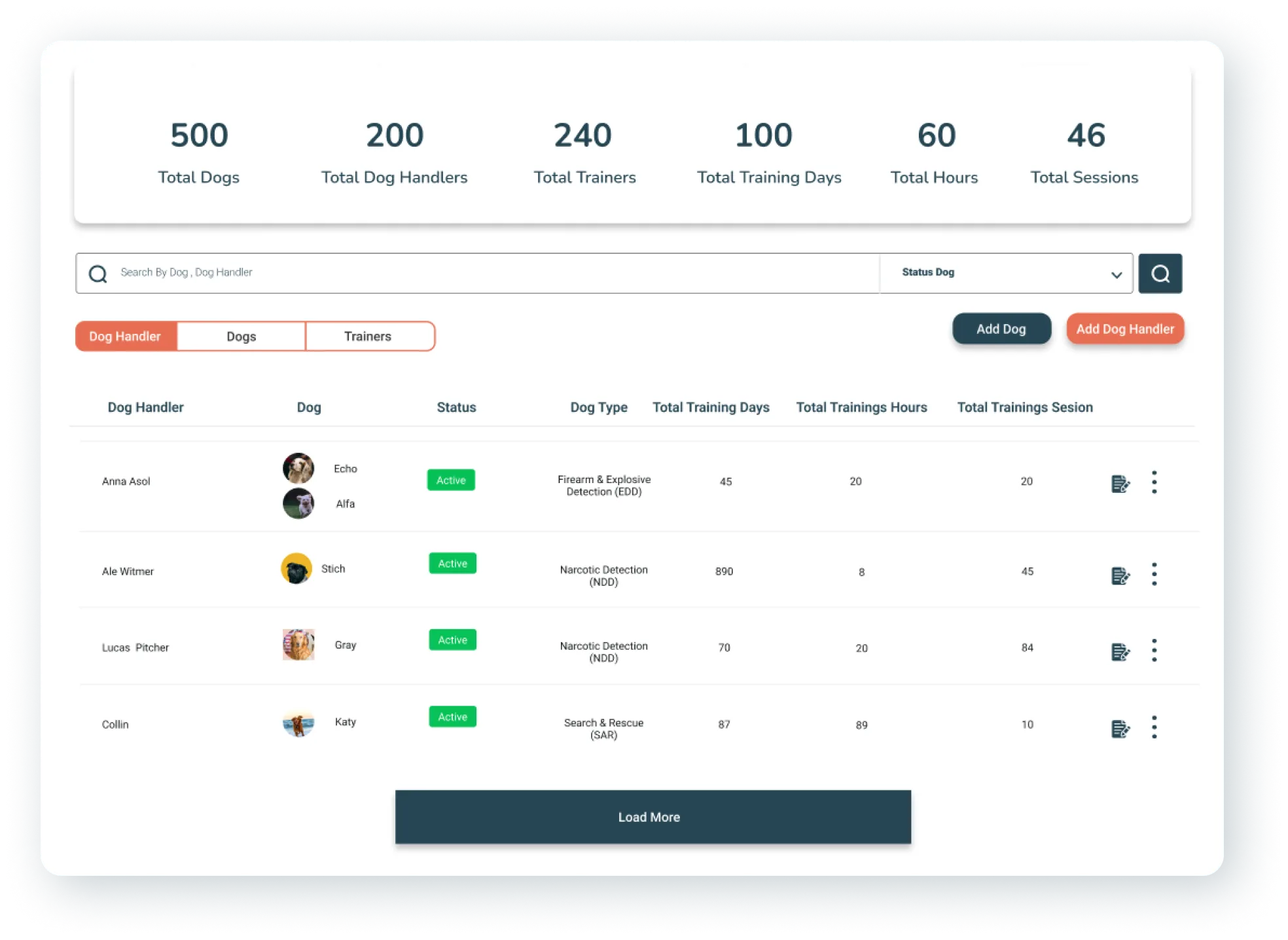The image size is (1288, 940).
Task: Switch to the Trainers tab
Action: (x=368, y=336)
